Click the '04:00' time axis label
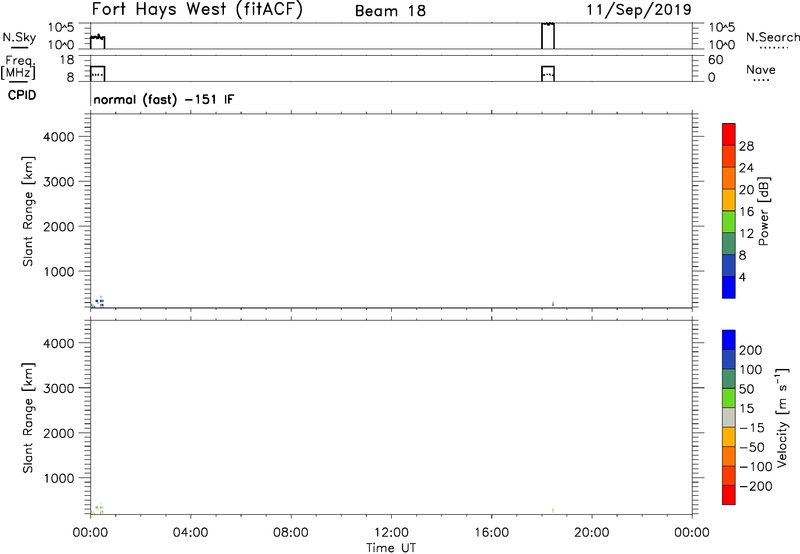 click(190, 533)
